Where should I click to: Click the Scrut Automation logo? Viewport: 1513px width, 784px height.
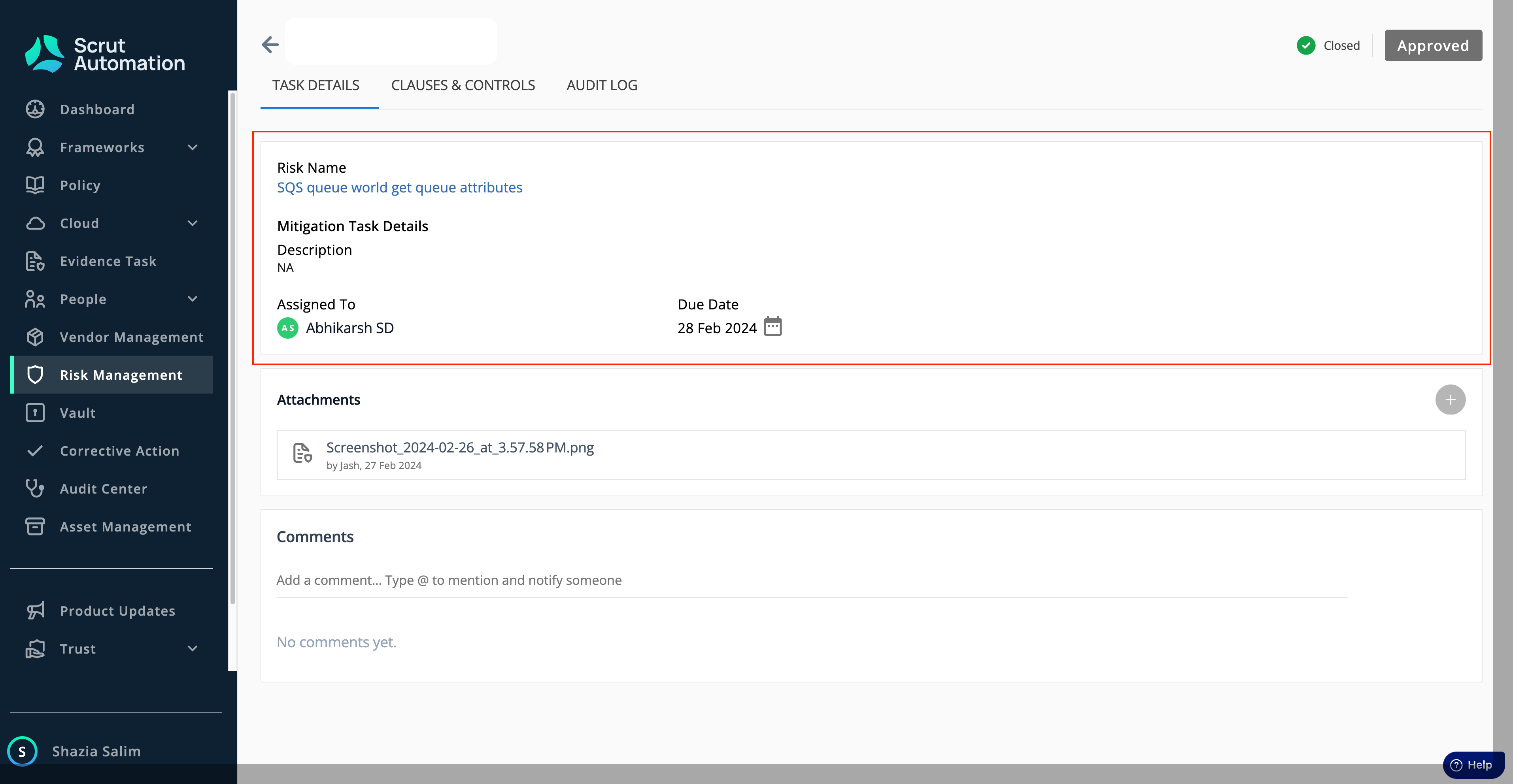click(104, 54)
